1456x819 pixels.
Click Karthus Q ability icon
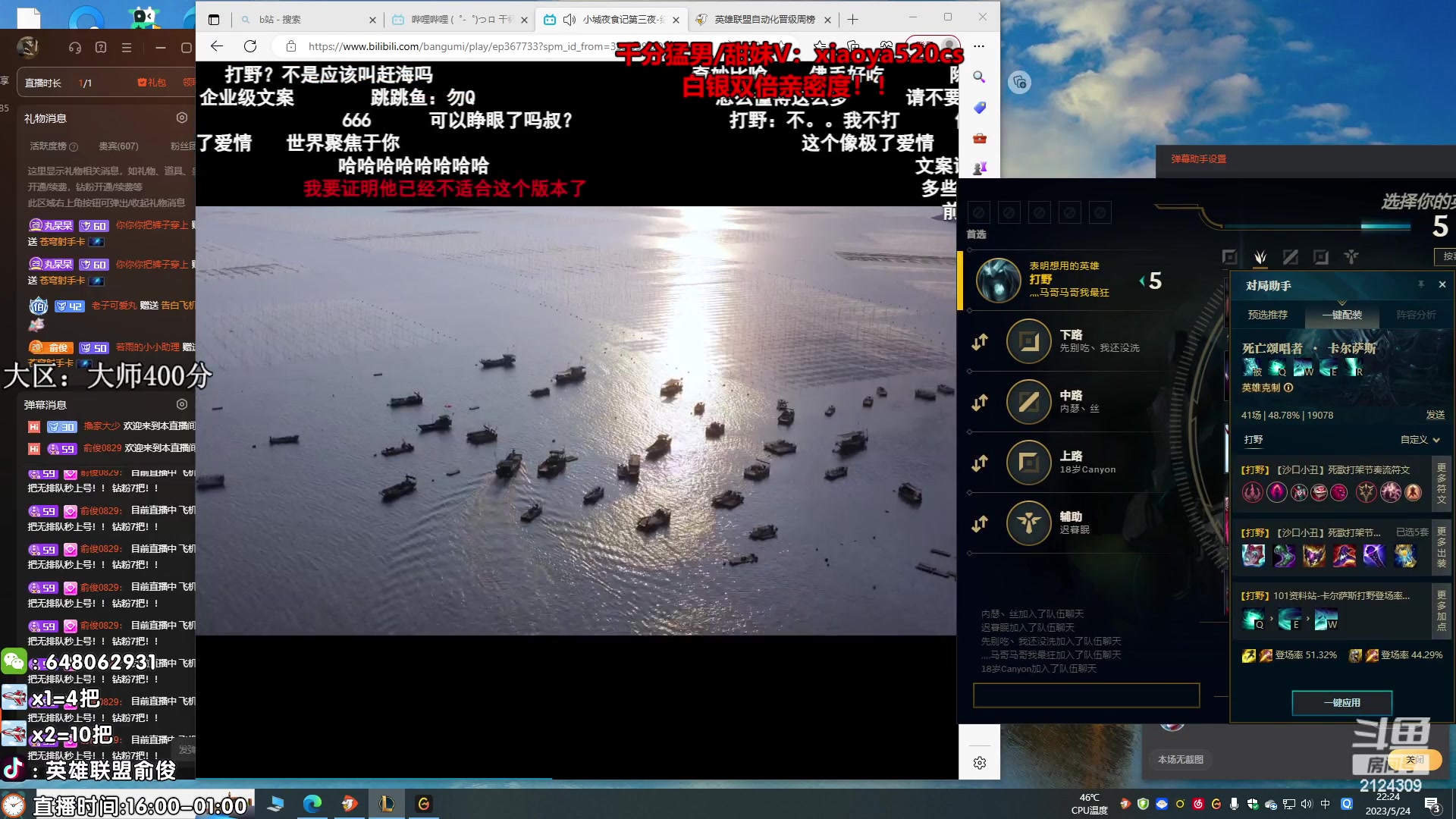tap(1277, 369)
